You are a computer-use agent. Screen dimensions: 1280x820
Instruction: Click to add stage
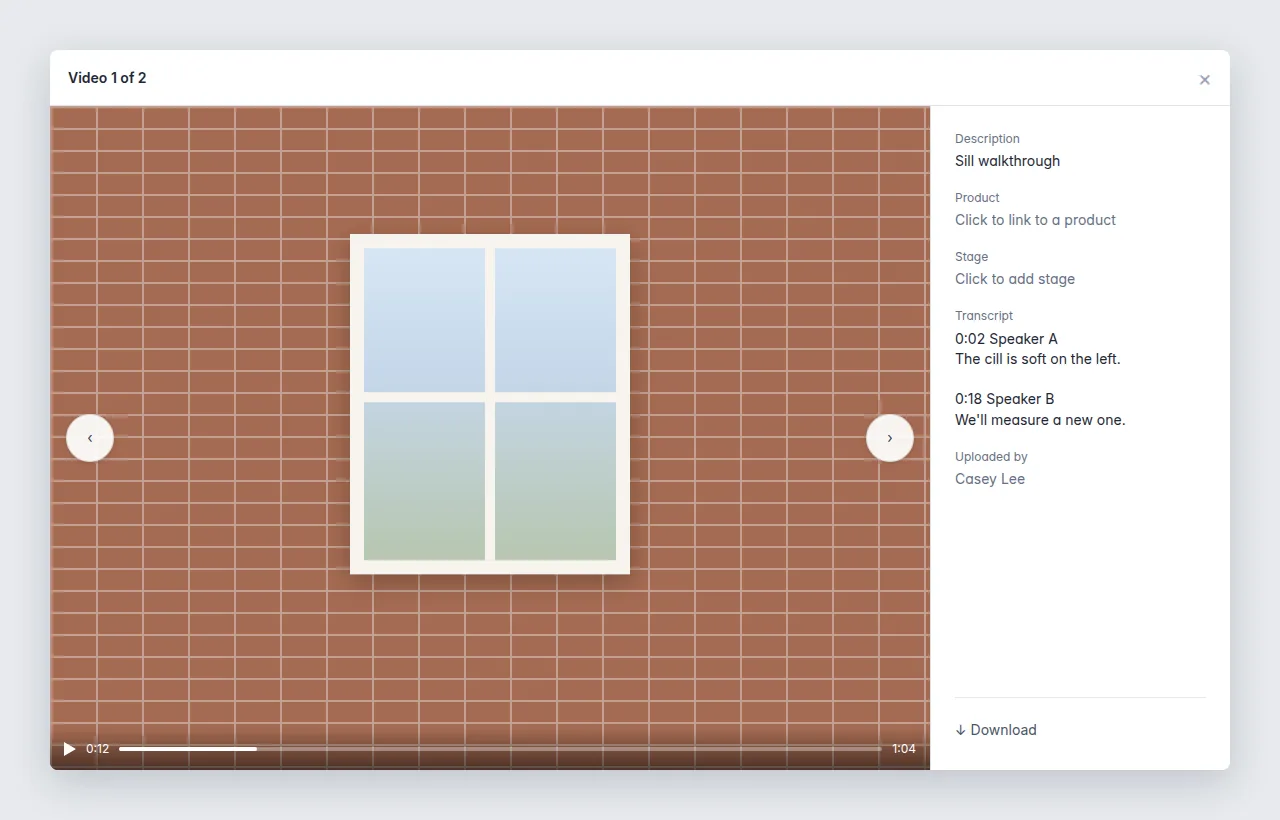(x=1015, y=279)
